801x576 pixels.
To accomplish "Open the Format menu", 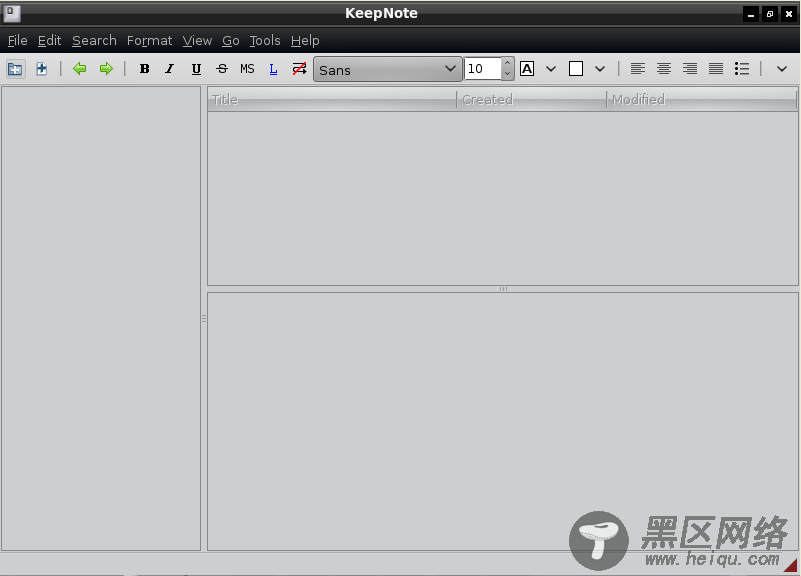I will (x=149, y=40).
